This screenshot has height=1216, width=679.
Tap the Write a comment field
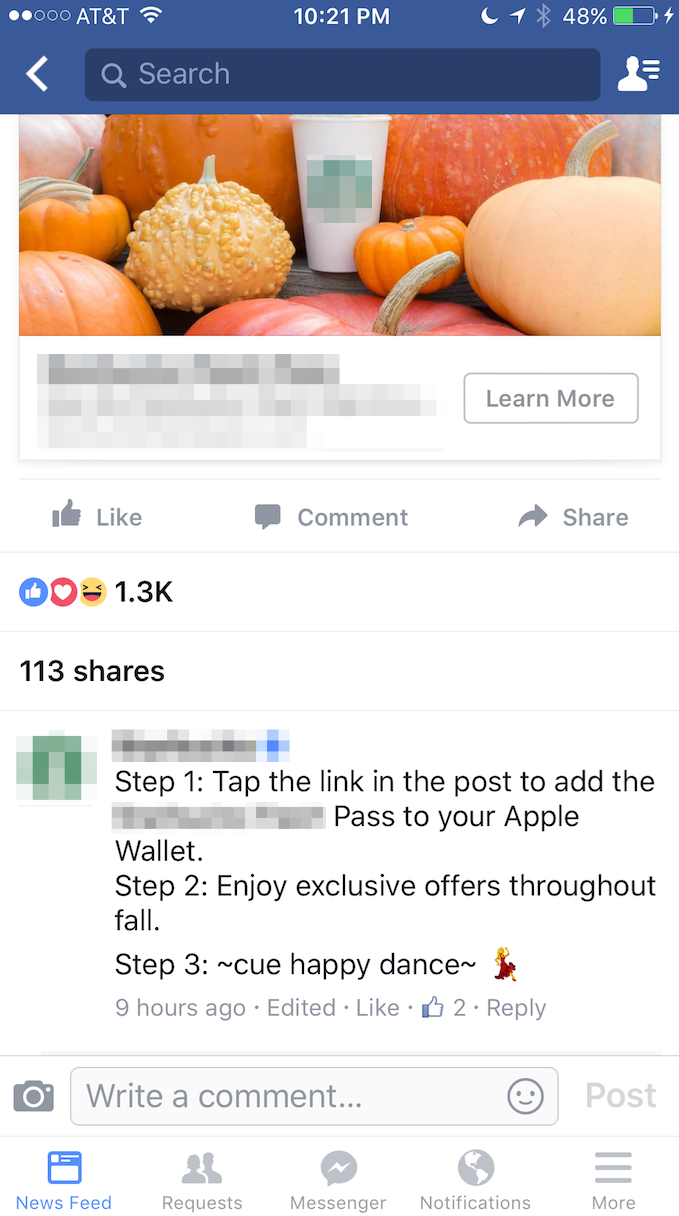314,1096
